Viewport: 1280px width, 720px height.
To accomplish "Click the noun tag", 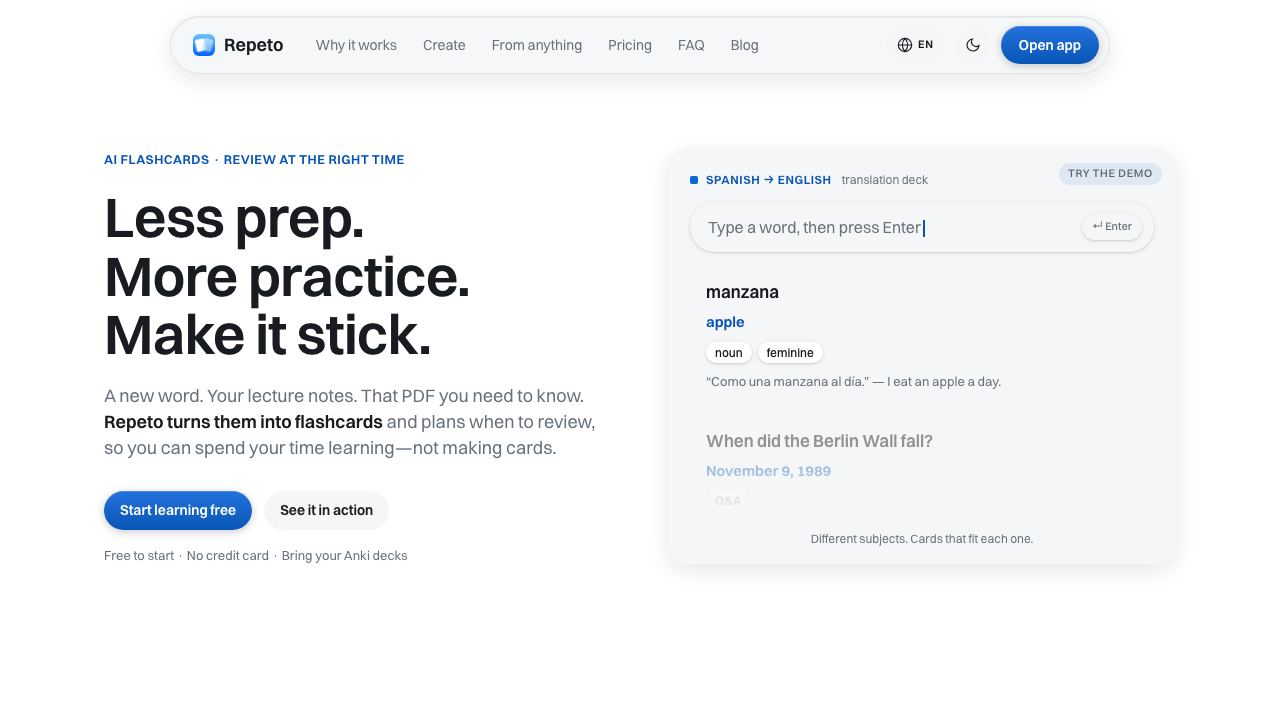I will click(x=729, y=352).
